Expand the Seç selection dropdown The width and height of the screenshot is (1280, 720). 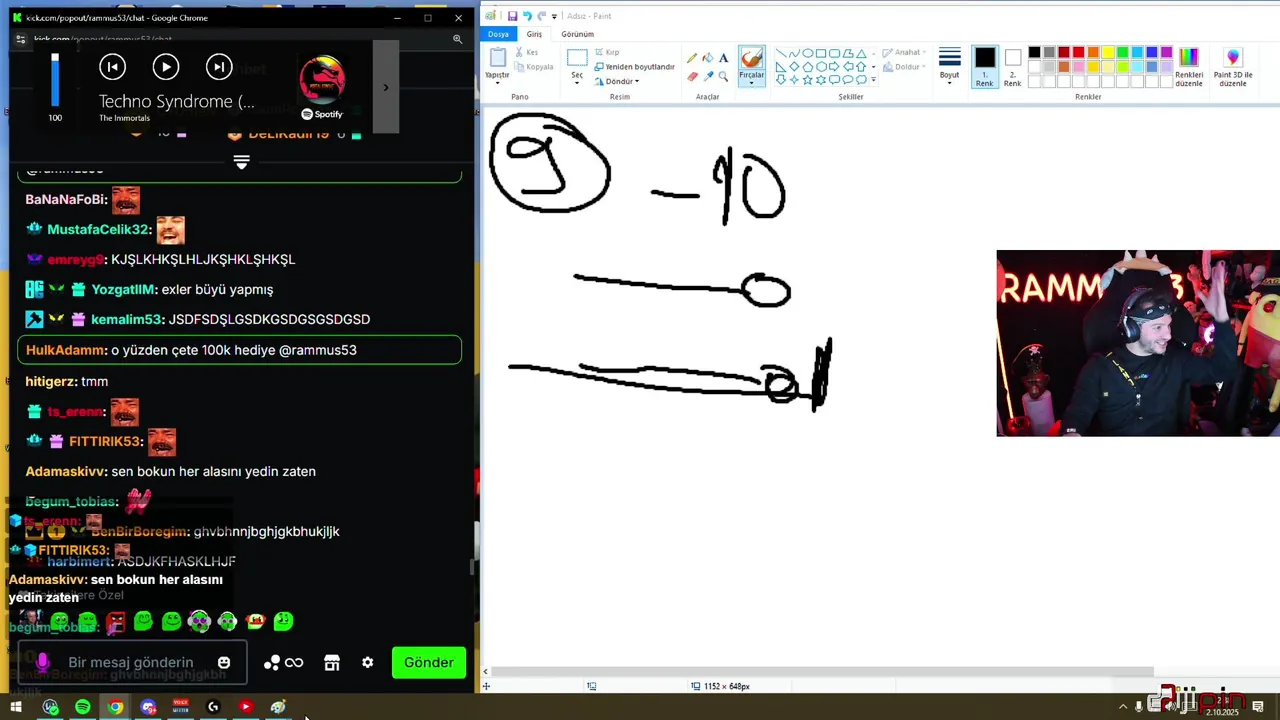(x=577, y=82)
